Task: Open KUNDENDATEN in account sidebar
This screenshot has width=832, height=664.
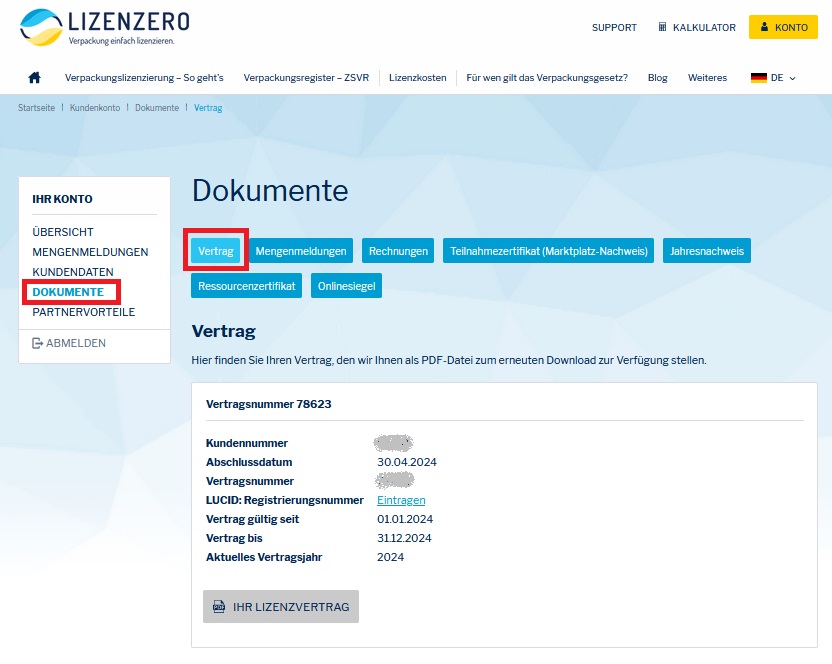Action: coord(73,272)
